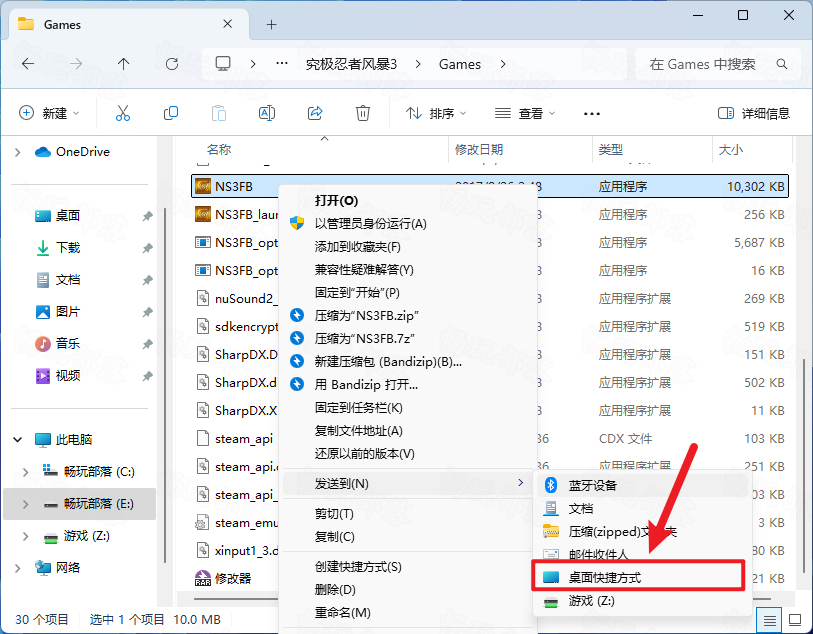Screen dimensions: 813x634
Task: Send to 蓝牙设备 Bluetooth device
Action: tap(643, 485)
